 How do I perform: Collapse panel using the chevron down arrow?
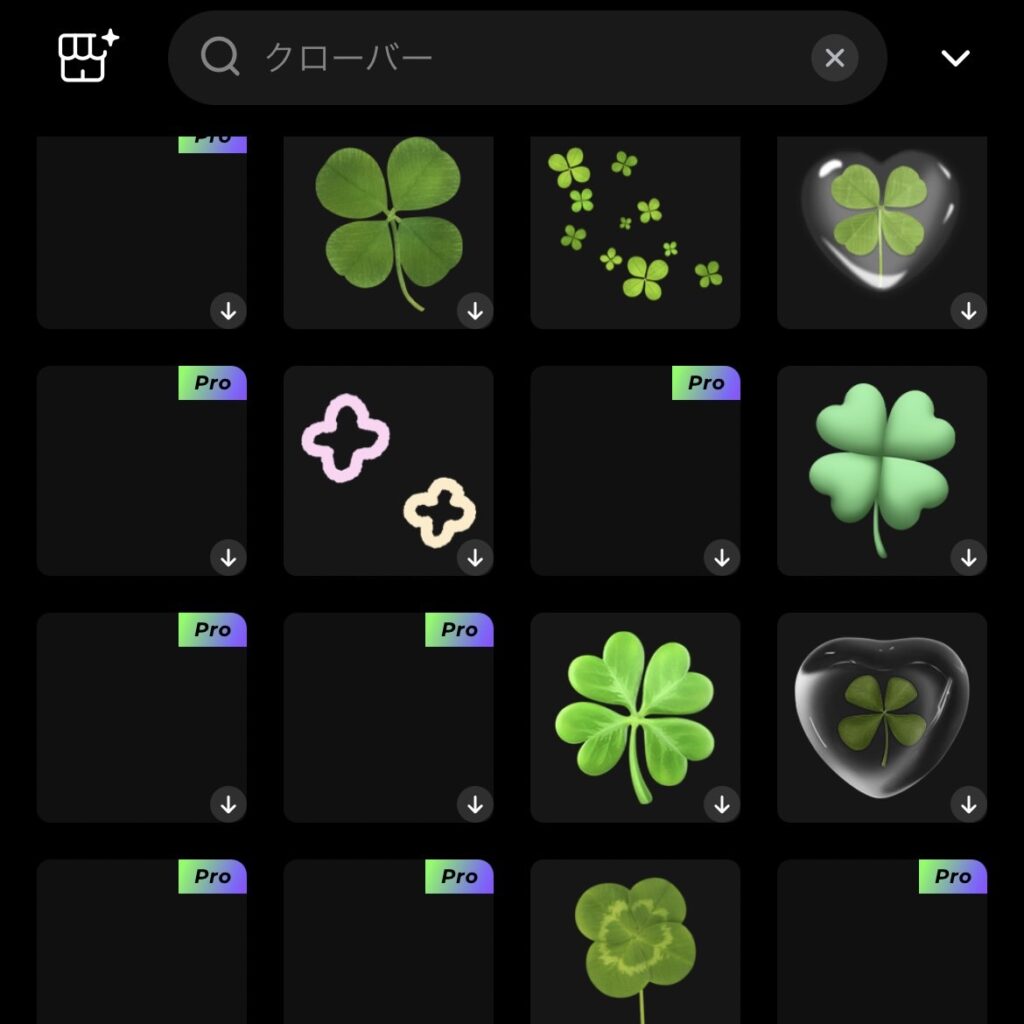(955, 58)
